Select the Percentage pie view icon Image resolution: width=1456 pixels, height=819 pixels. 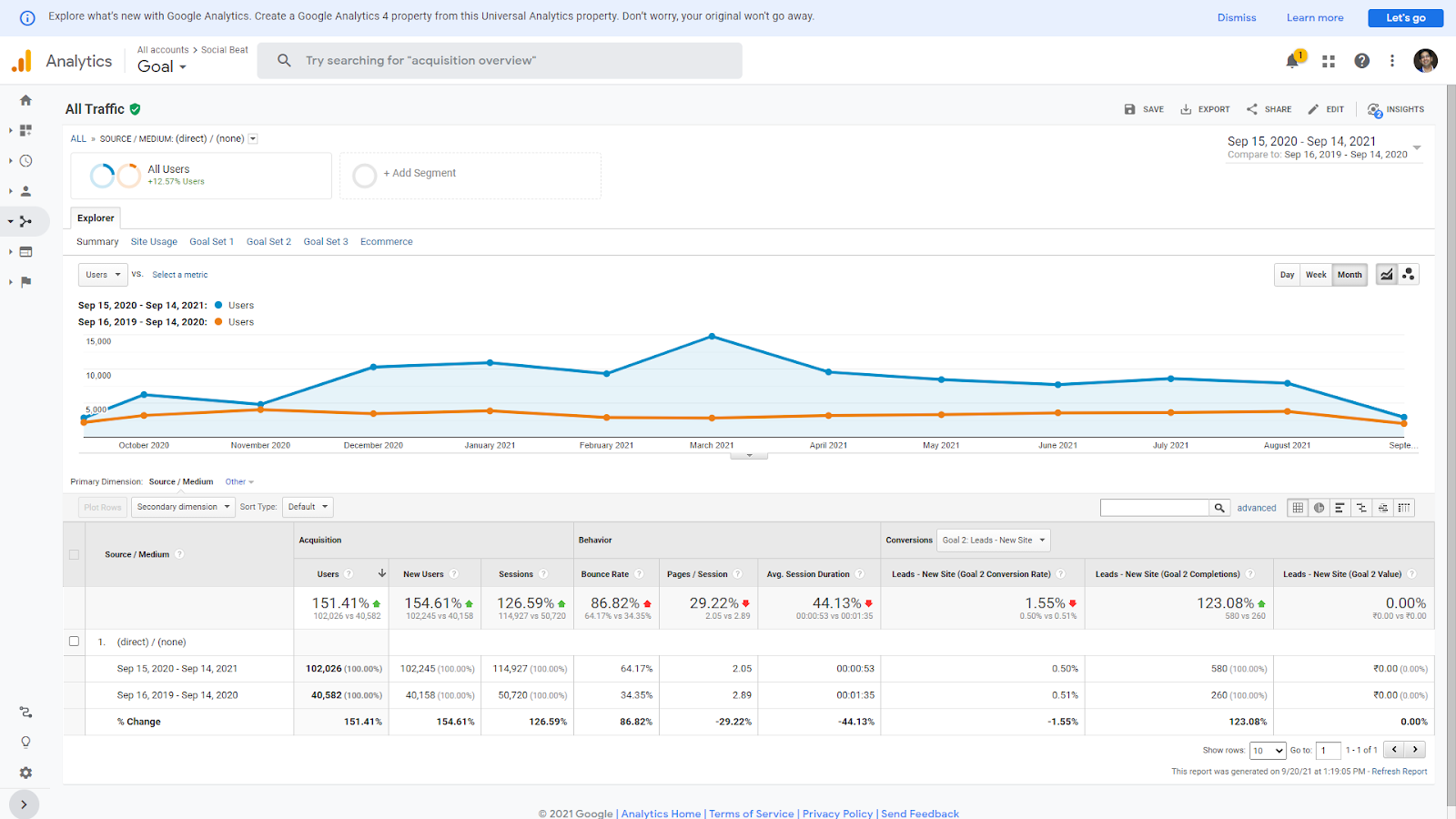[x=1319, y=508]
